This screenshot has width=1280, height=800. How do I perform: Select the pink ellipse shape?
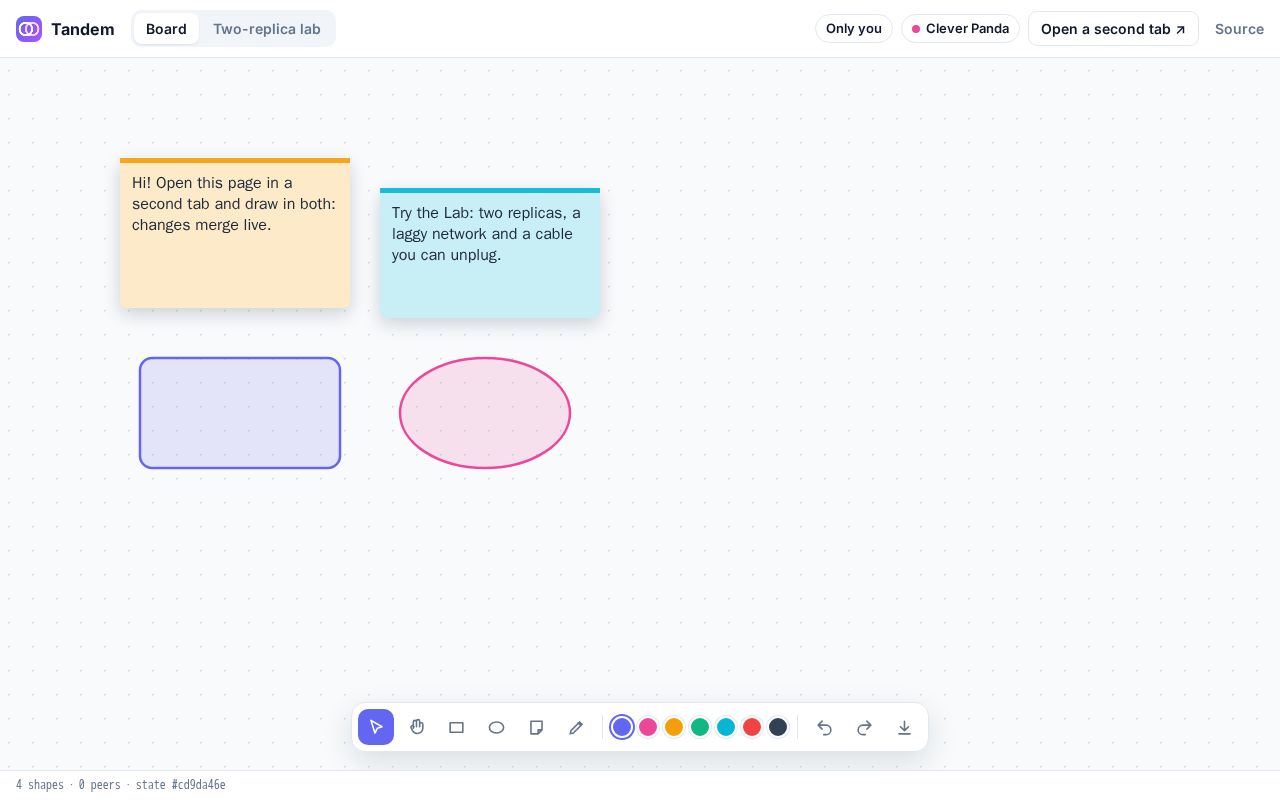[485, 413]
